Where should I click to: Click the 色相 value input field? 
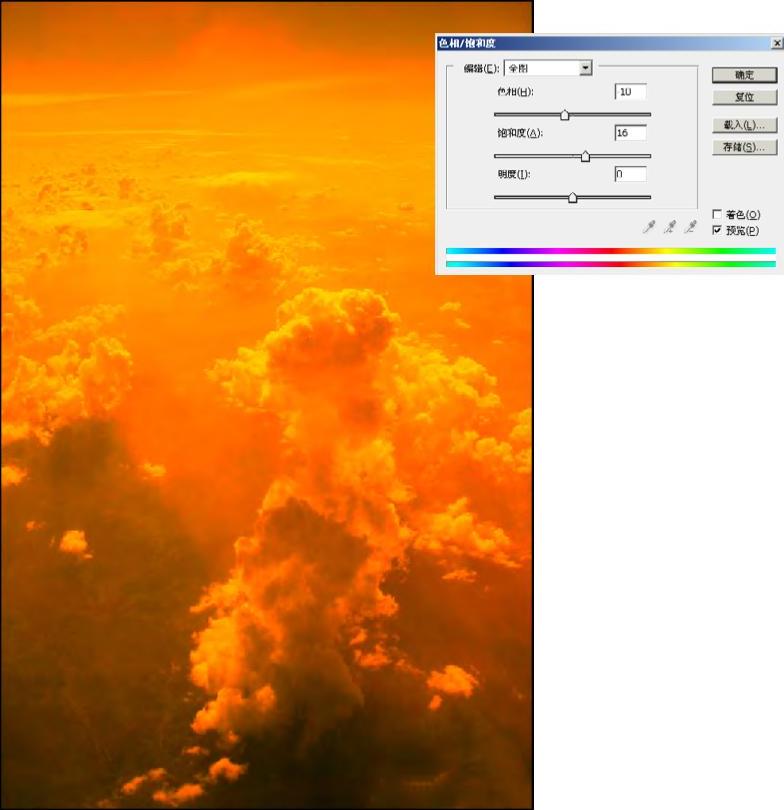[x=631, y=91]
